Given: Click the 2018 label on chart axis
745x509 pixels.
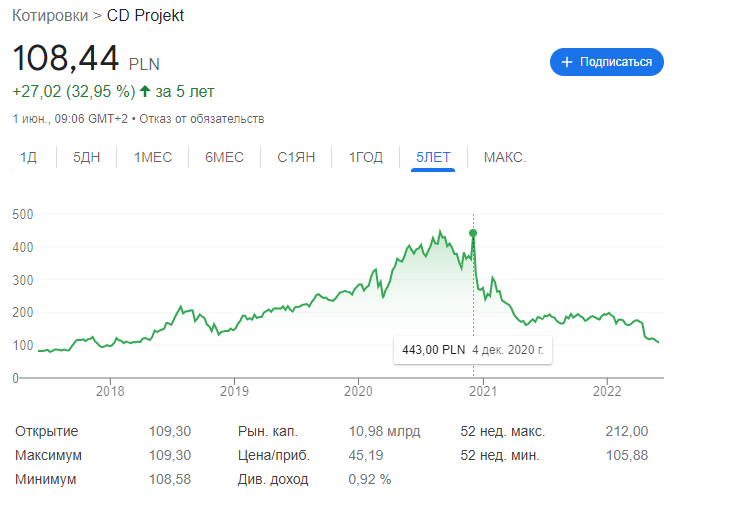Looking at the screenshot, I should tap(110, 391).
